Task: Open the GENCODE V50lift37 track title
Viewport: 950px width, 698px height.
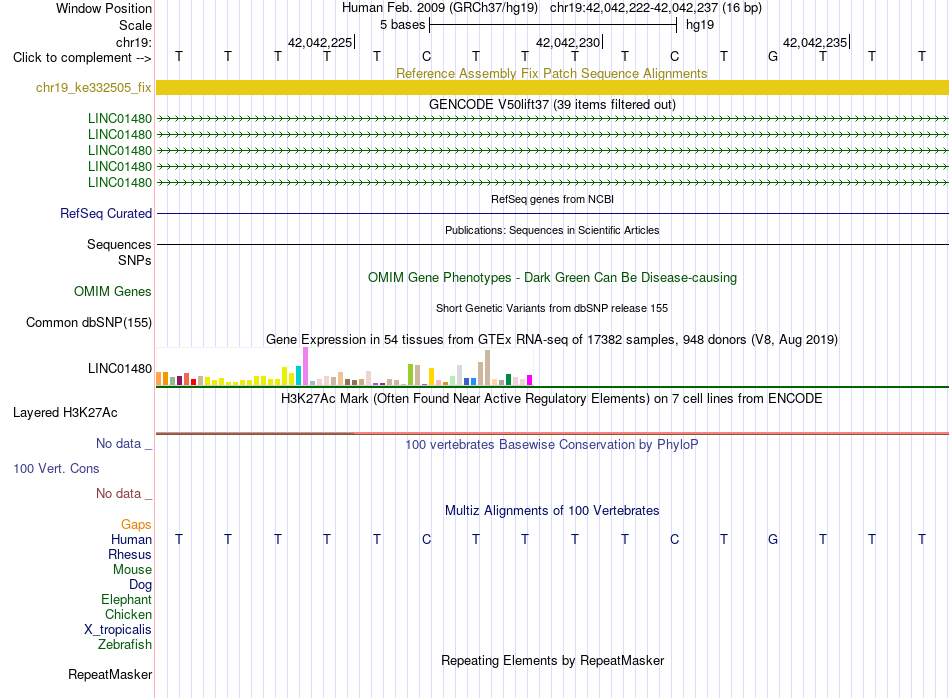Action: coord(552,104)
